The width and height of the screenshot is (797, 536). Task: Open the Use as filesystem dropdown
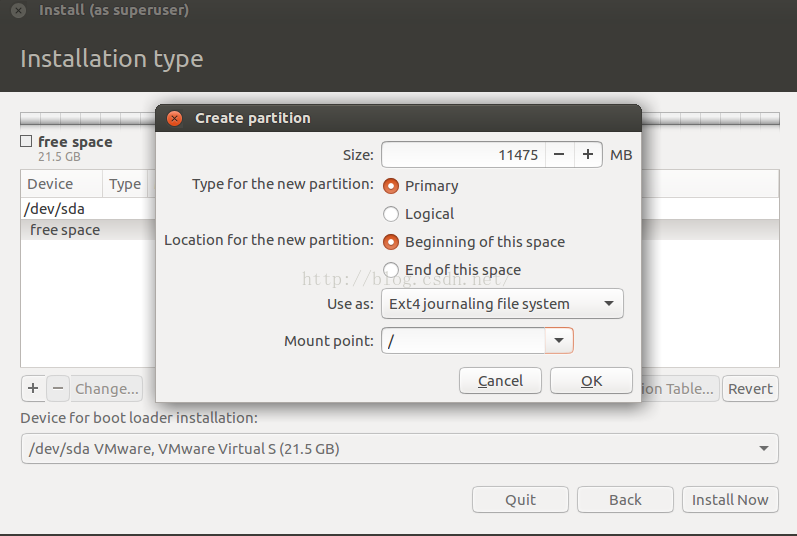(x=502, y=304)
